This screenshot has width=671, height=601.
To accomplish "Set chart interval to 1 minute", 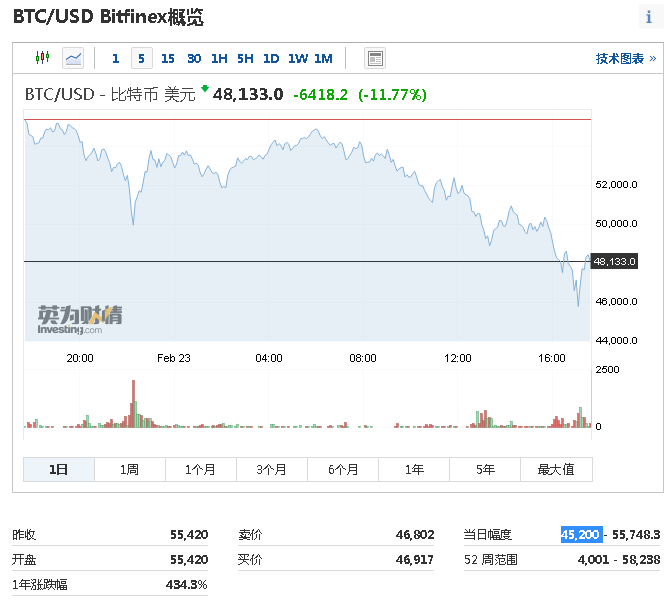I will pyautogui.click(x=116, y=59).
